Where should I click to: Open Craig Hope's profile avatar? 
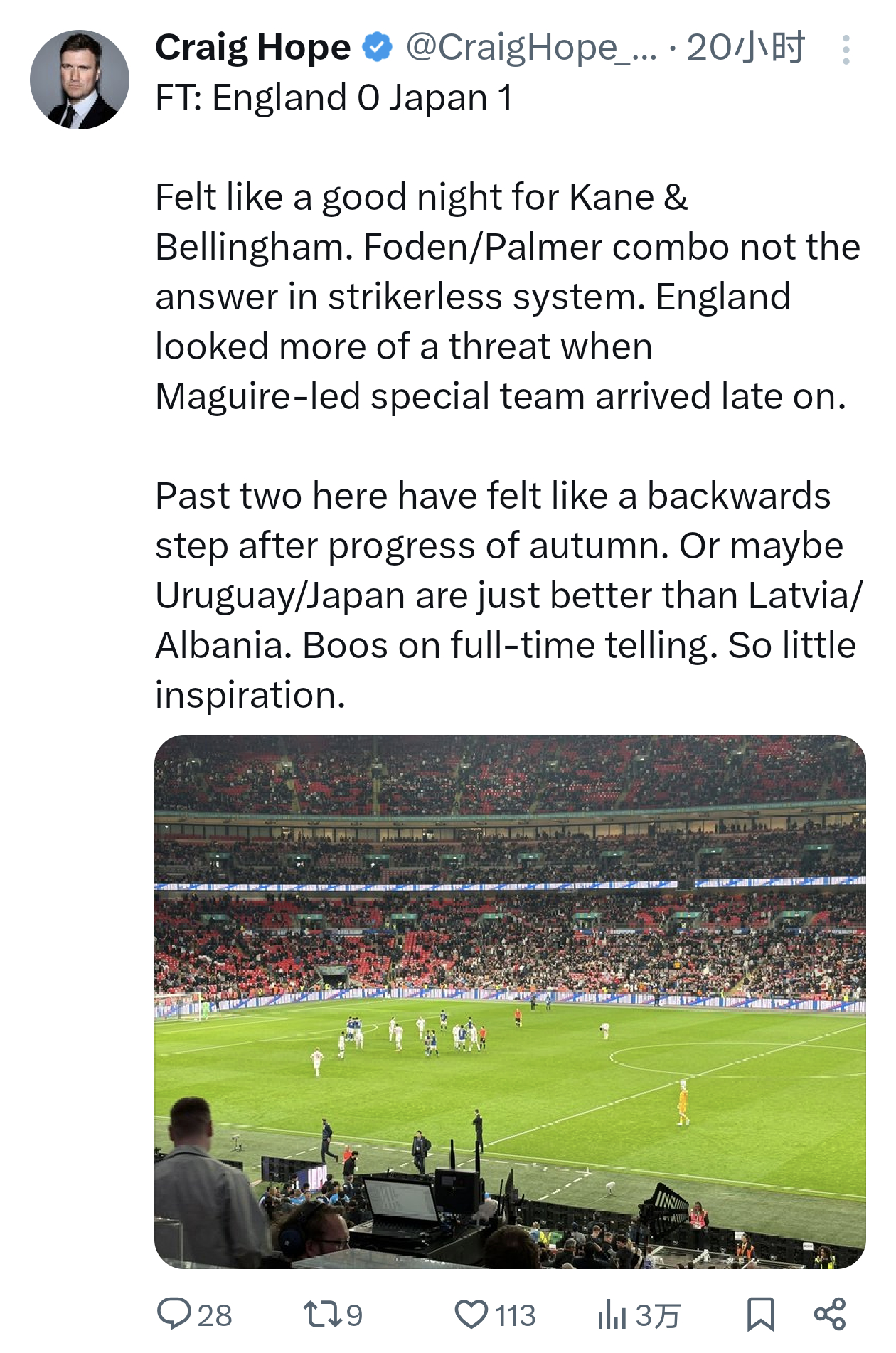click(x=80, y=80)
